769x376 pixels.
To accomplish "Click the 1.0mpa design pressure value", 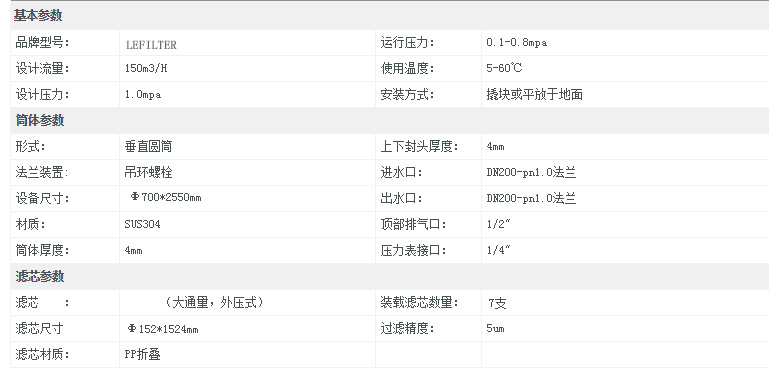I will (x=143, y=95).
